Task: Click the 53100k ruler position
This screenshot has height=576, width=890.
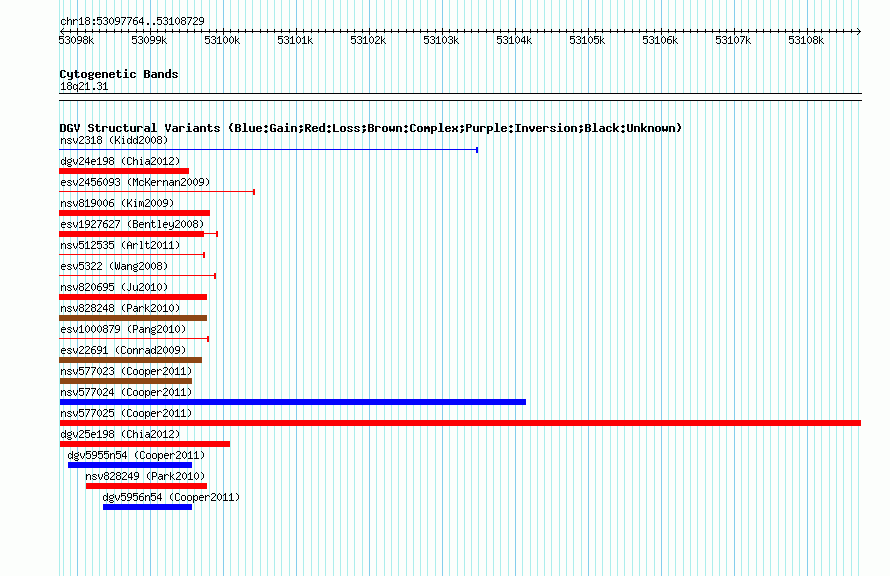Action: click(222, 40)
